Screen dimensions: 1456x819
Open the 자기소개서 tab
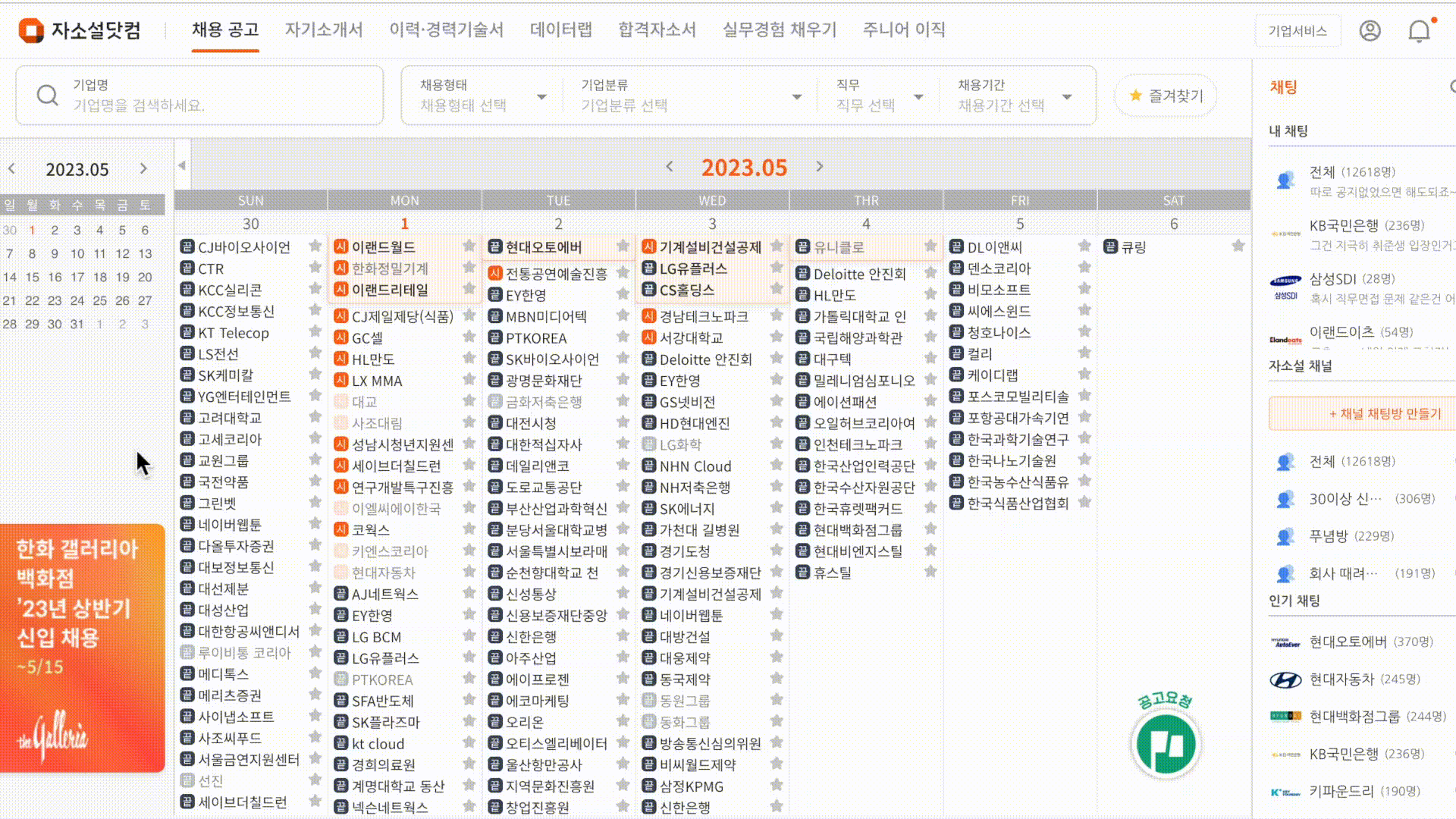point(324,30)
